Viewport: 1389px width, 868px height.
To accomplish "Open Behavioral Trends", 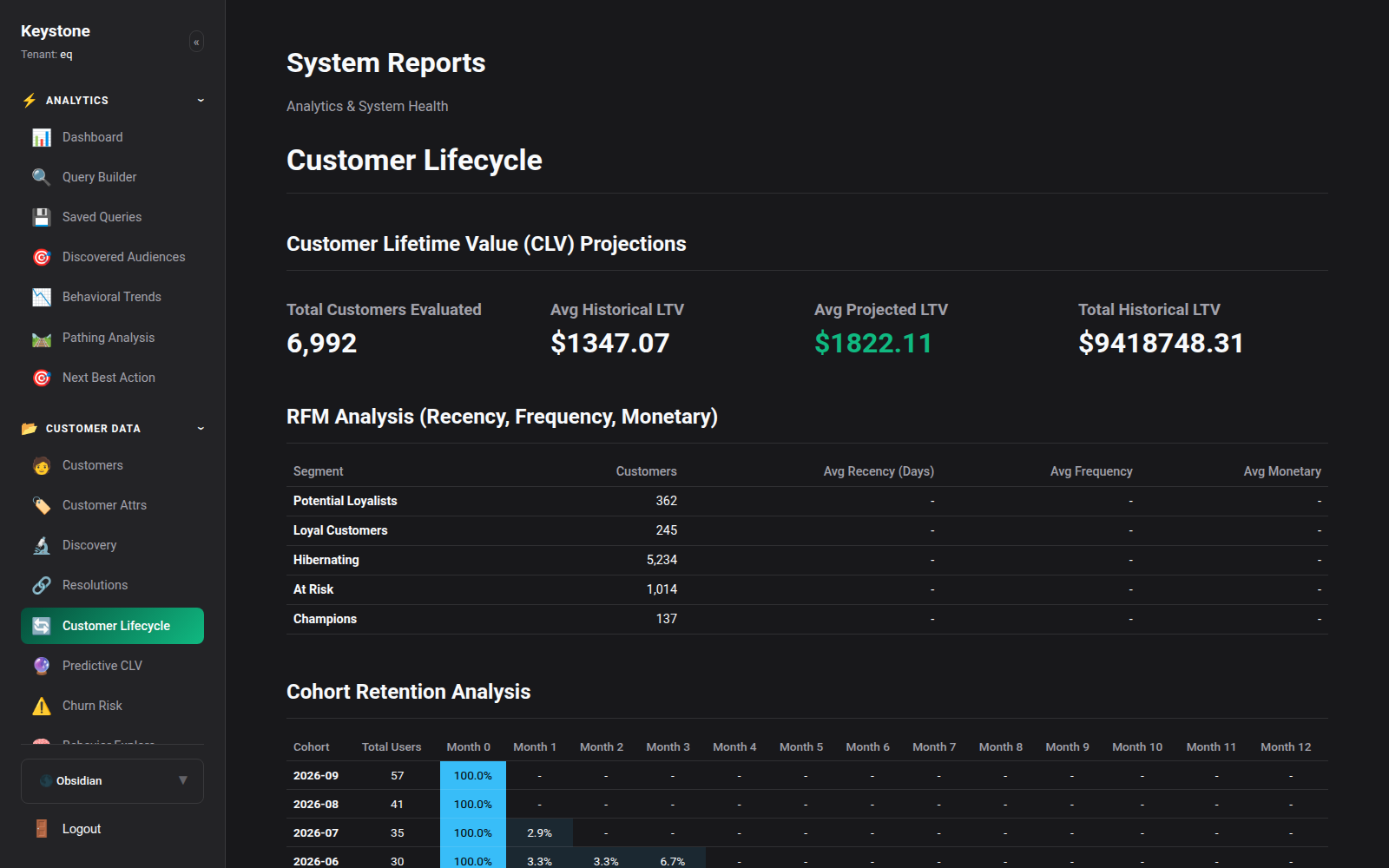I will point(112,297).
